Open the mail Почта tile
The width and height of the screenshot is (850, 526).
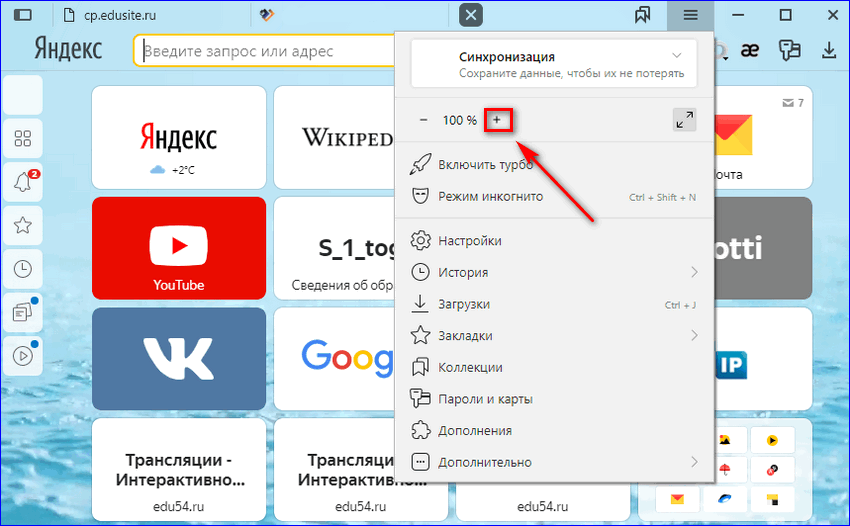763,137
